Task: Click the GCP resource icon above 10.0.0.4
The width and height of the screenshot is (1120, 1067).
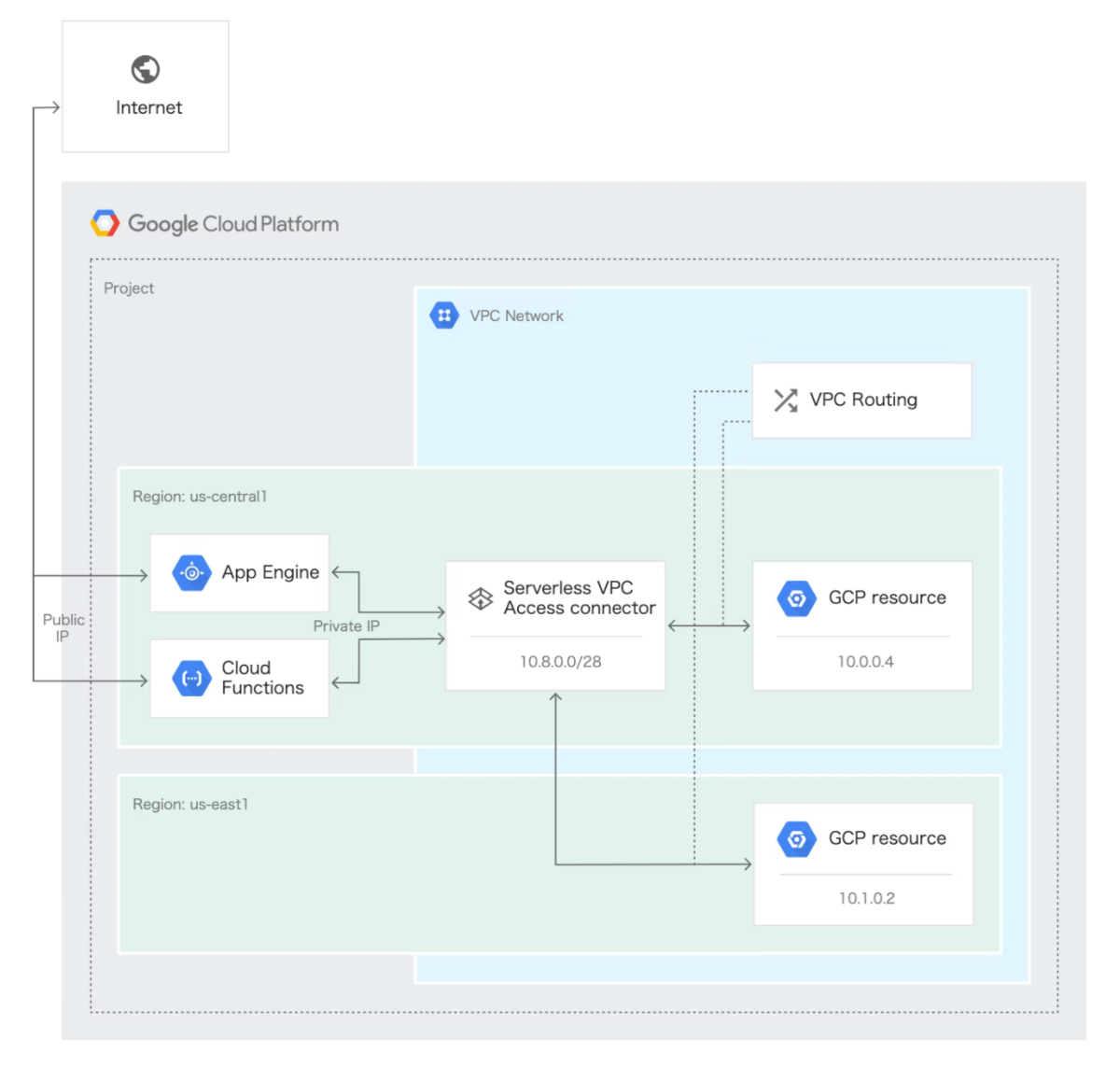Action: pyautogui.click(x=797, y=598)
